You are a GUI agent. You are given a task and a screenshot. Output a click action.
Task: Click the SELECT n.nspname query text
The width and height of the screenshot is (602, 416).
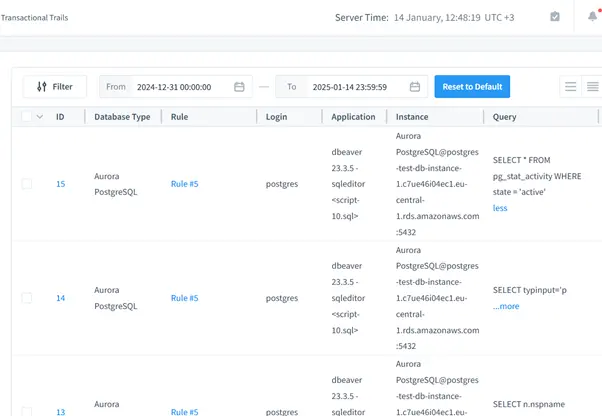[529, 404]
